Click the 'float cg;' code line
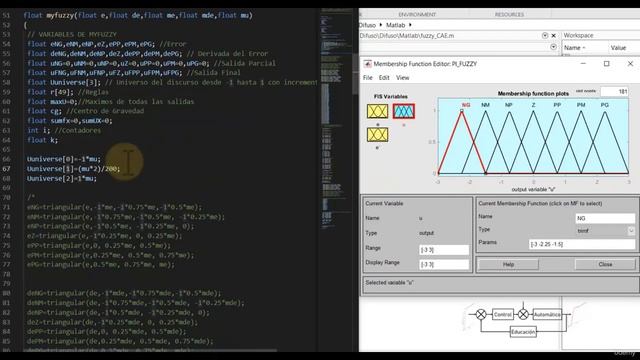The height and width of the screenshot is (360, 640). (85, 111)
